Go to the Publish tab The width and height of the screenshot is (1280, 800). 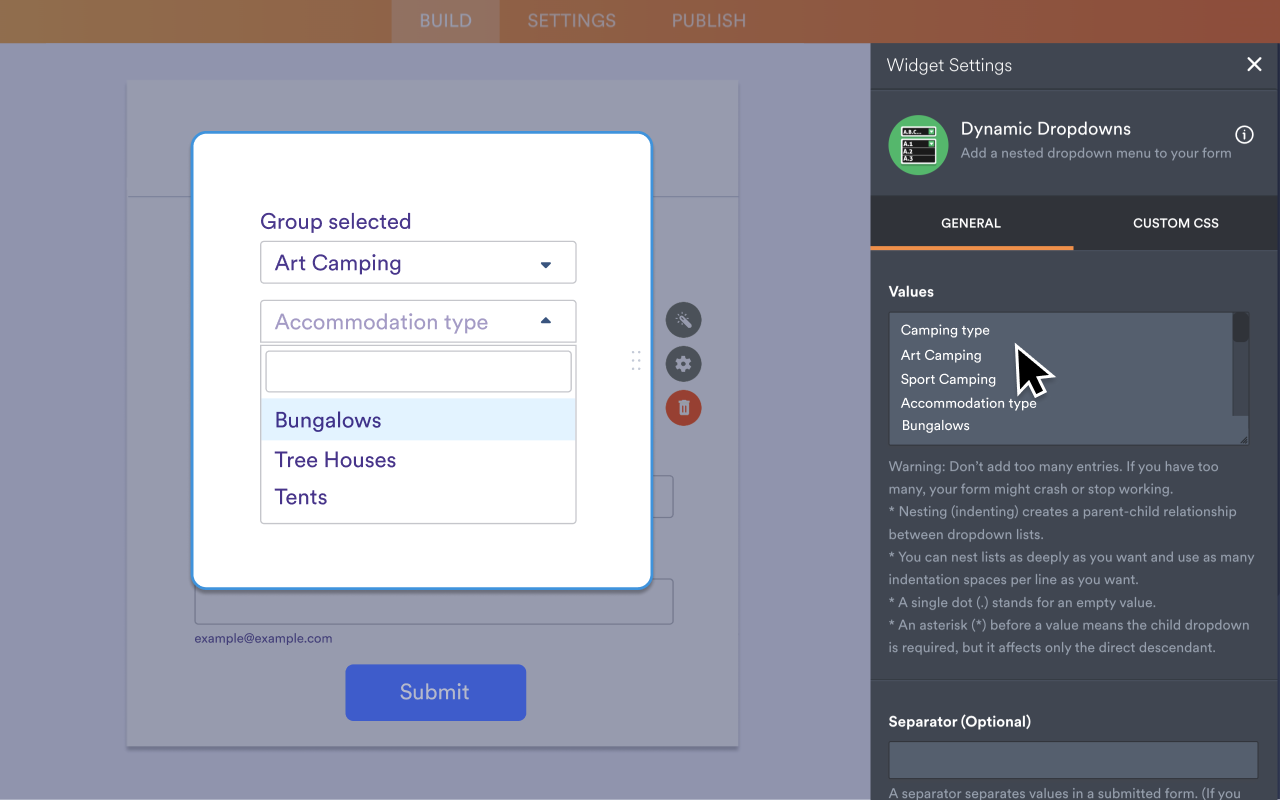[708, 21]
